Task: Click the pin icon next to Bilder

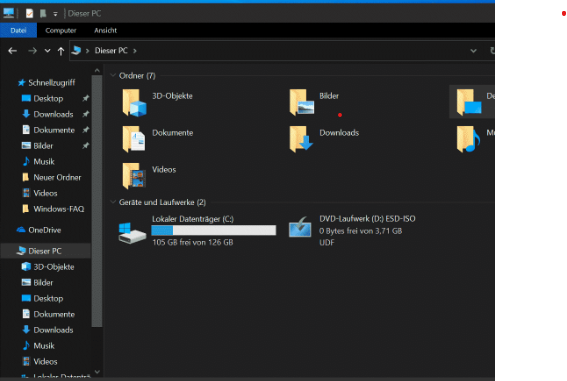Action: (85, 146)
